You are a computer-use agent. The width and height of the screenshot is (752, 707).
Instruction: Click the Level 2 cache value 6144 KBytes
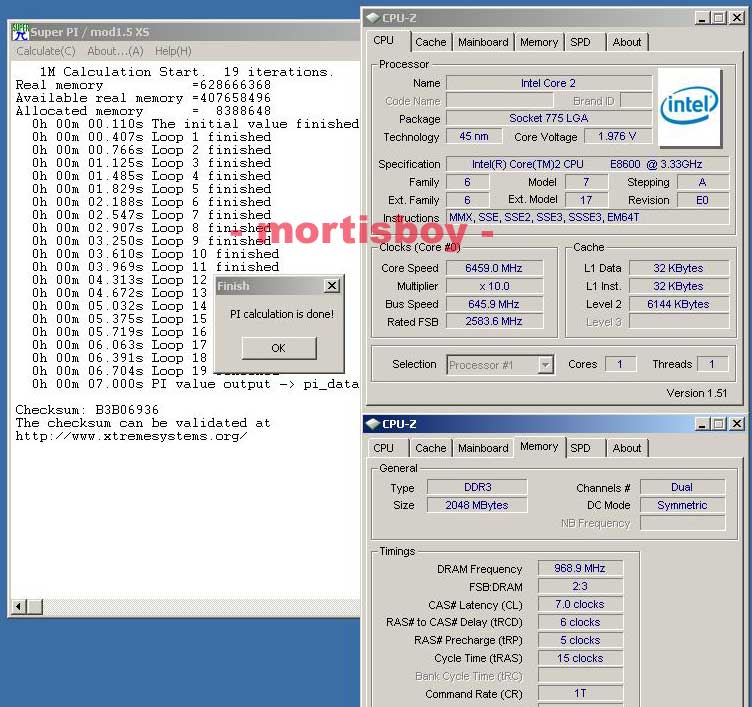tap(678, 304)
